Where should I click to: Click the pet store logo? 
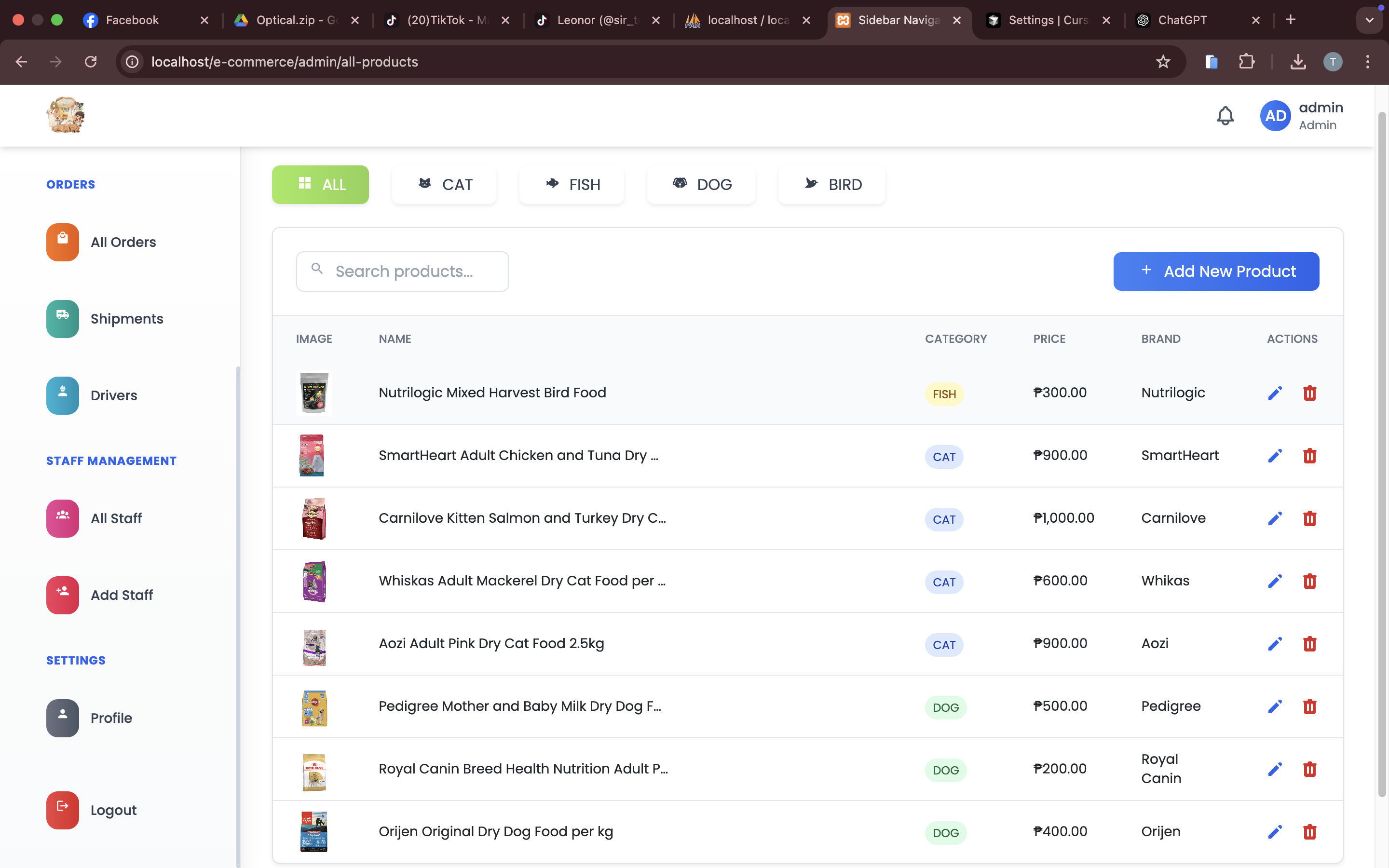[66, 115]
